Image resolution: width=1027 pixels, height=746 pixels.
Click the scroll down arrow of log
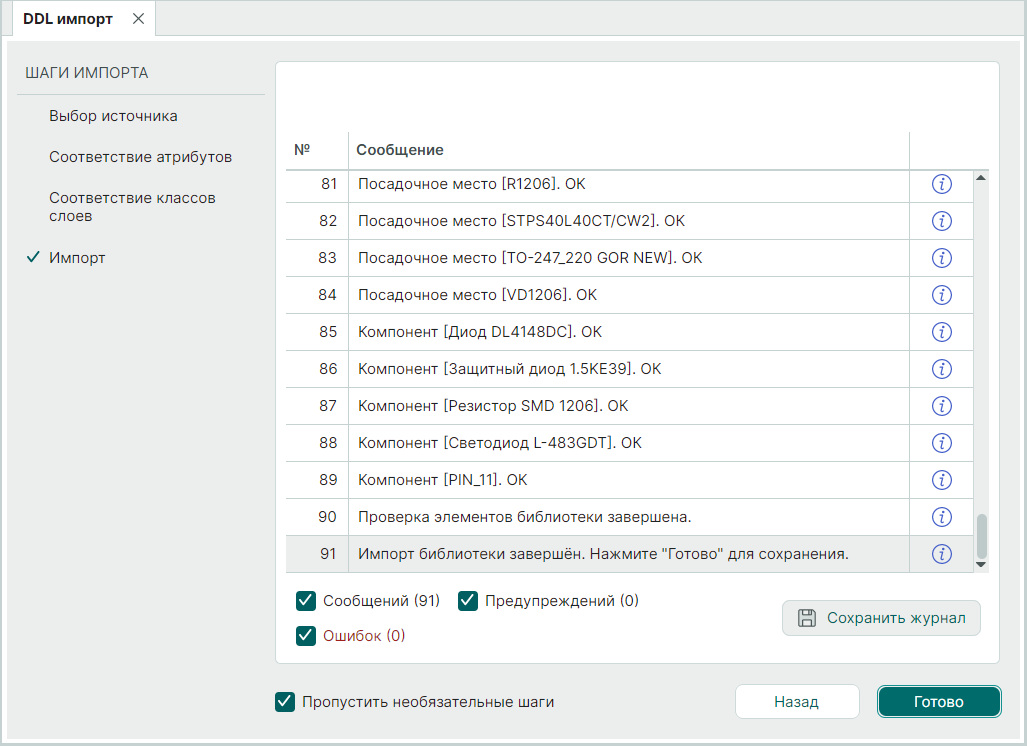tap(981, 565)
